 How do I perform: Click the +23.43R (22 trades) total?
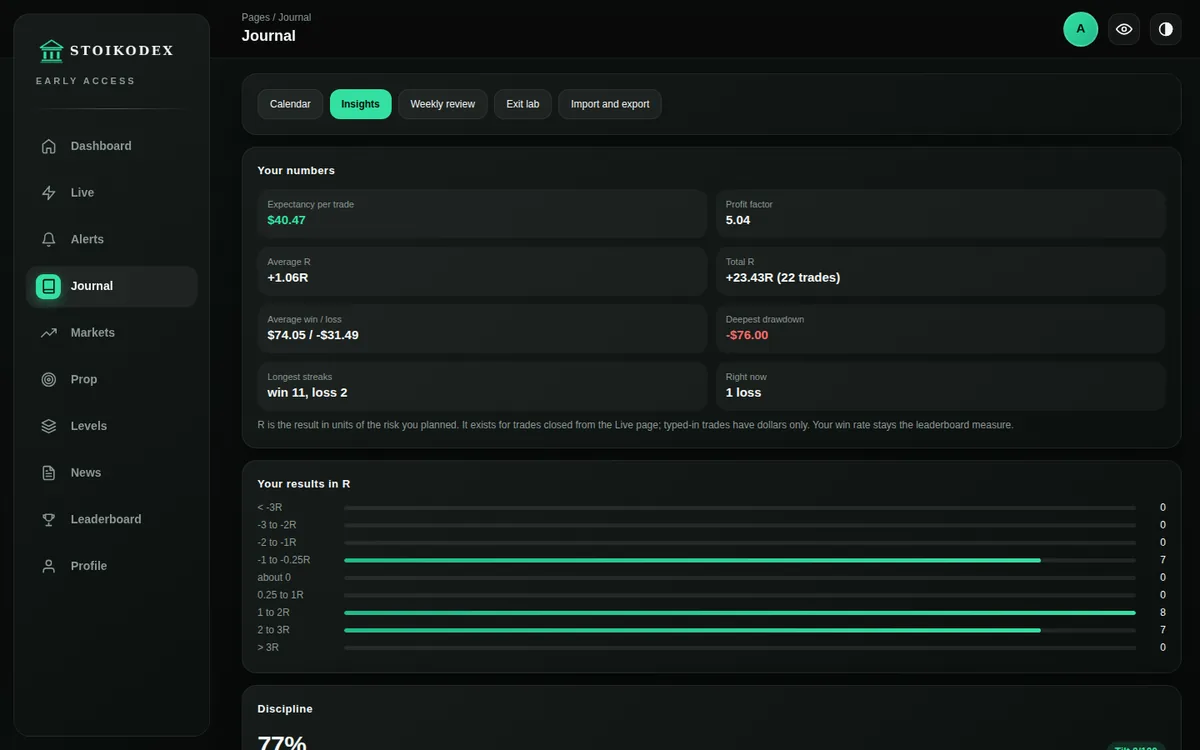pyautogui.click(x=783, y=277)
